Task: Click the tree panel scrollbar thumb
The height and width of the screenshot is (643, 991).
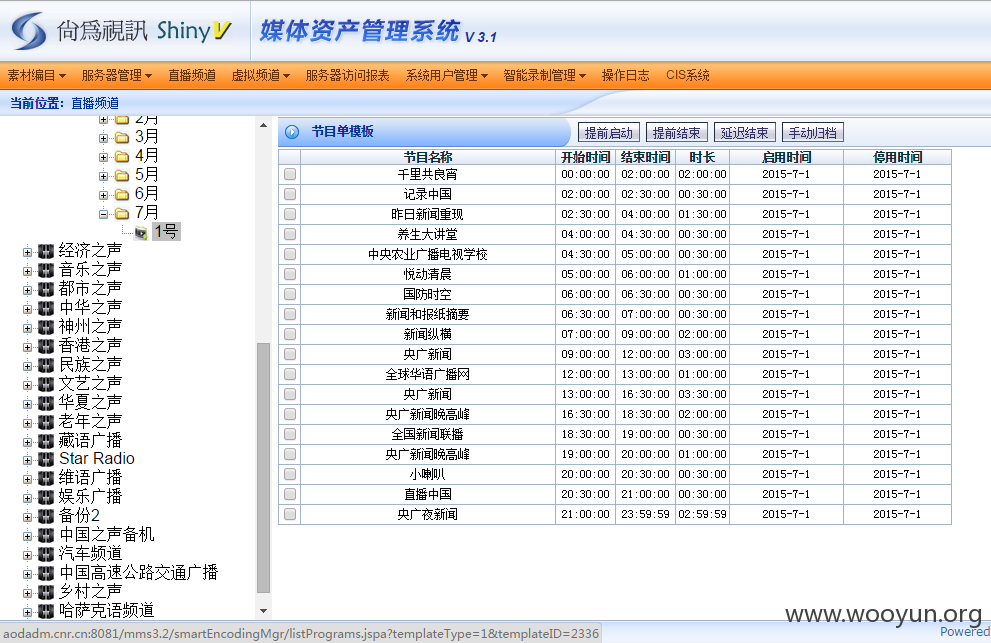Action: click(264, 468)
